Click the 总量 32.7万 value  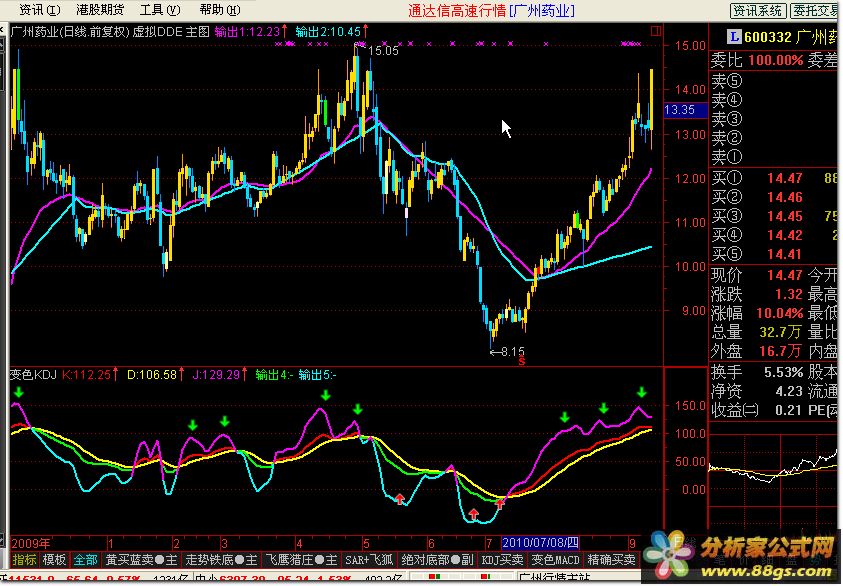[x=781, y=332]
